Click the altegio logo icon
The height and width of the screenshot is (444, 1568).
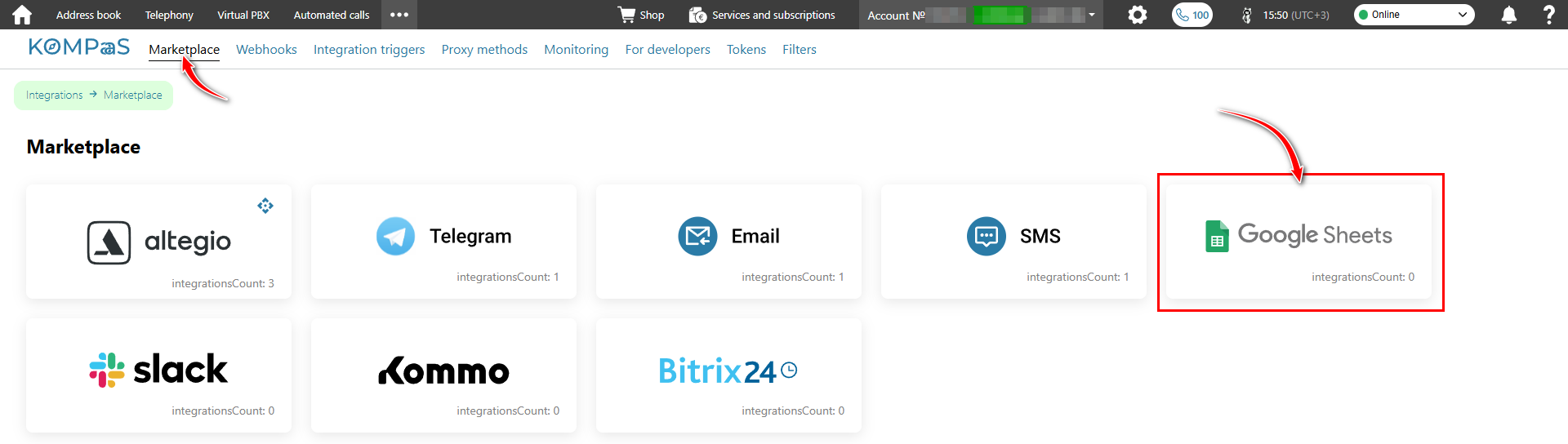click(x=109, y=242)
